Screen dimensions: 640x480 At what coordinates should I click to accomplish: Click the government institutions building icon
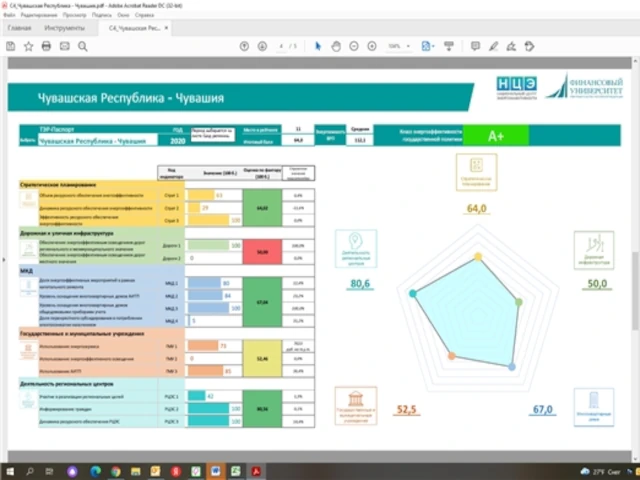click(x=356, y=406)
